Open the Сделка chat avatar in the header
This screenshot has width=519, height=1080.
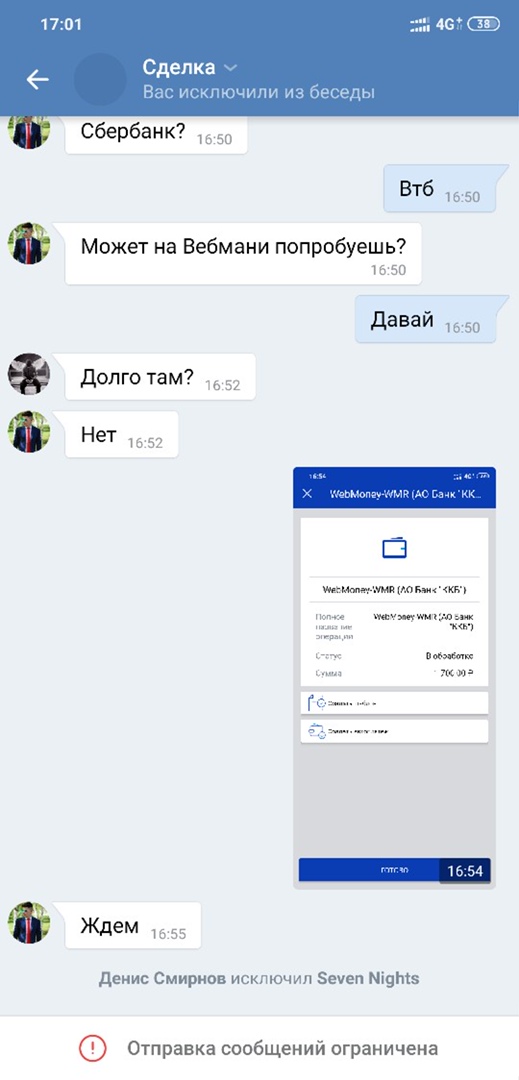point(100,79)
